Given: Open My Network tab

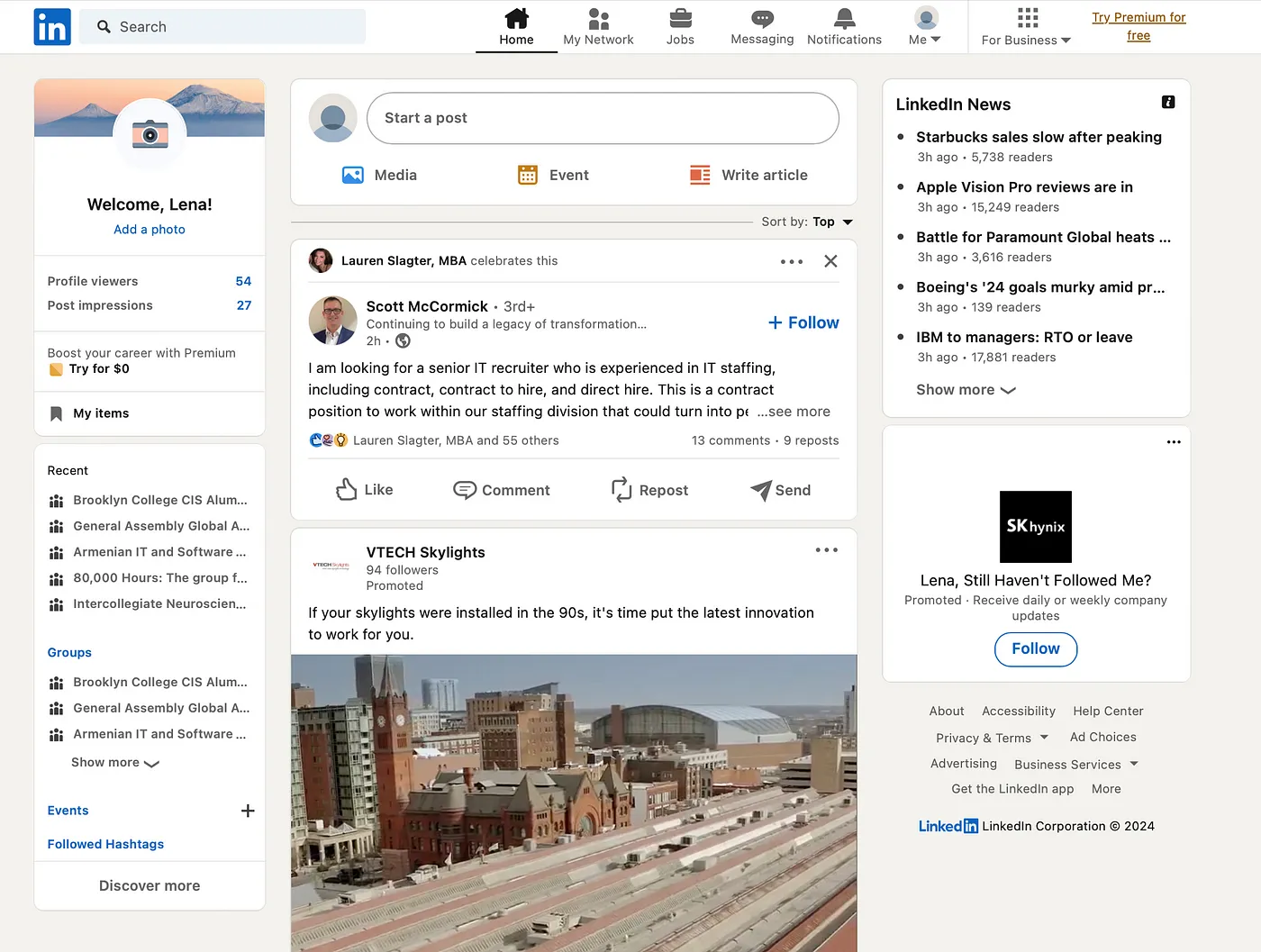Looking at the screenshot, I should tap(598, 27).
